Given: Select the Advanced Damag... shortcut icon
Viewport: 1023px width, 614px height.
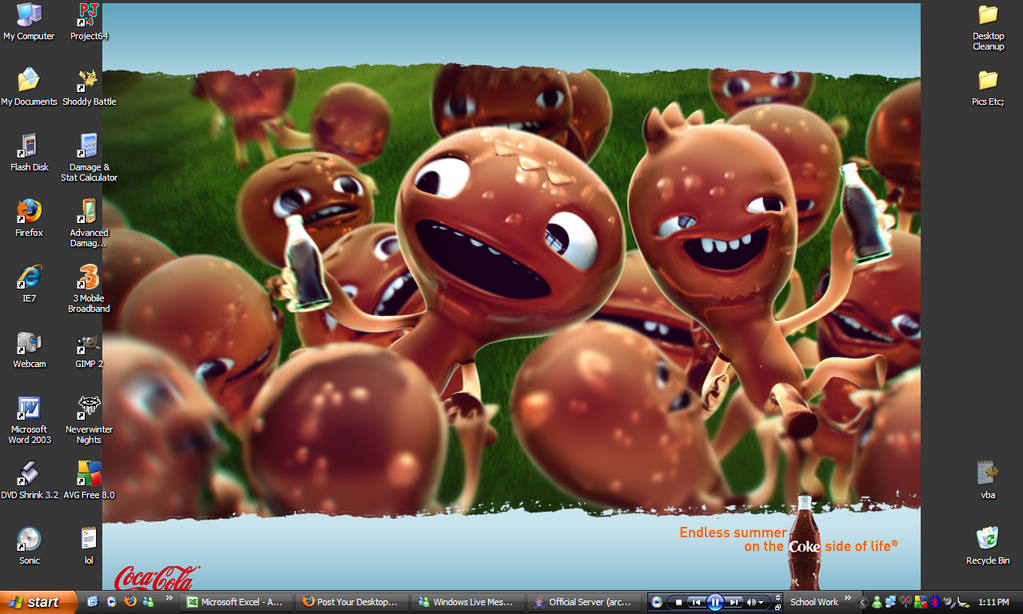Looking at the screenshot, I should (89, 223).
